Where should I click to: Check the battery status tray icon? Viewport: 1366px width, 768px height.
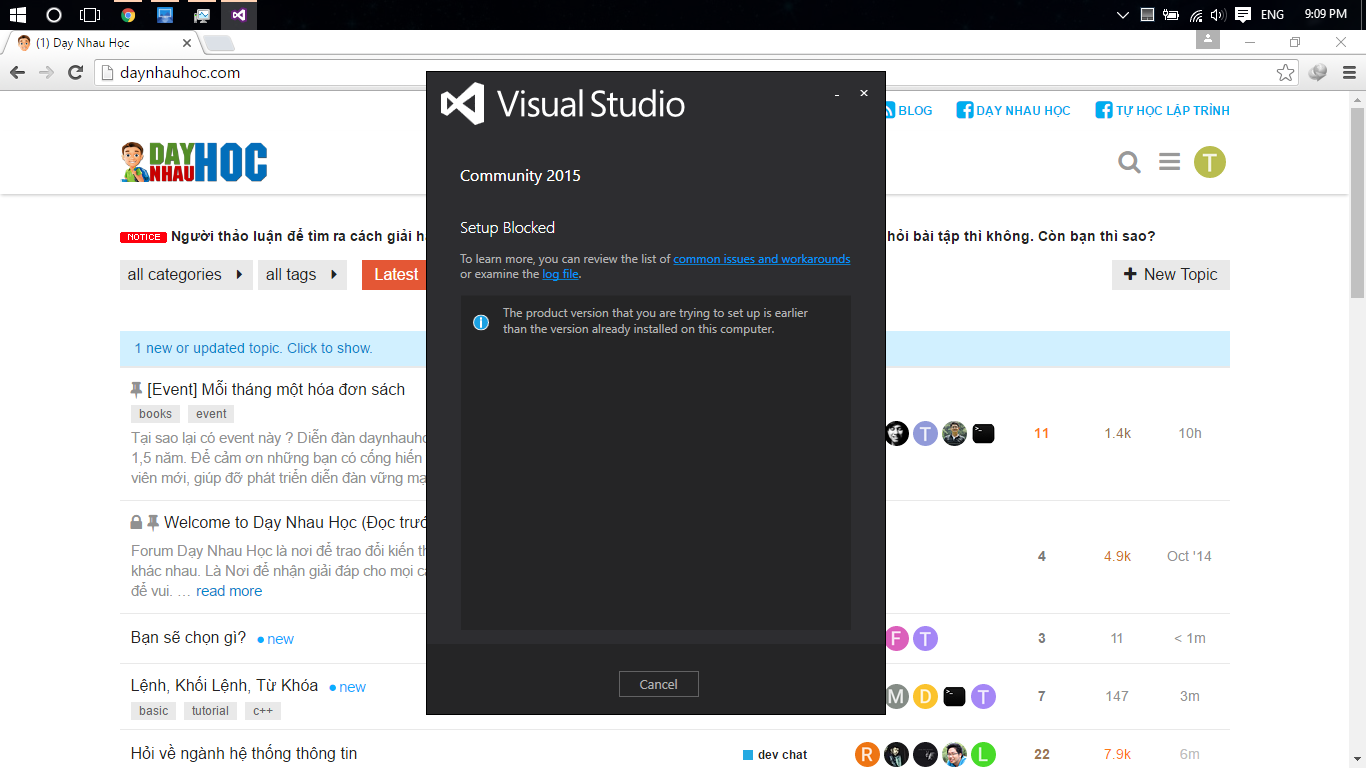click(x=1171, y=15)
